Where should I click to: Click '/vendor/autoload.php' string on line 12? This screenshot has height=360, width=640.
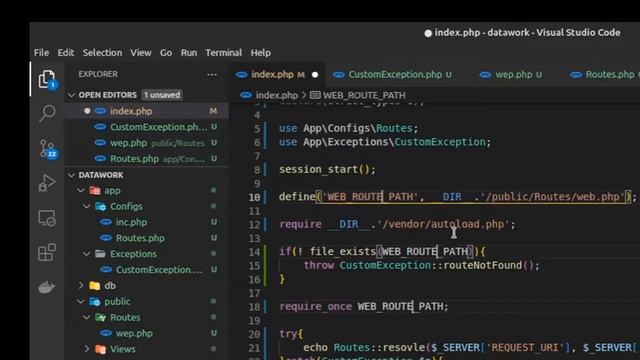coord(443,224)
